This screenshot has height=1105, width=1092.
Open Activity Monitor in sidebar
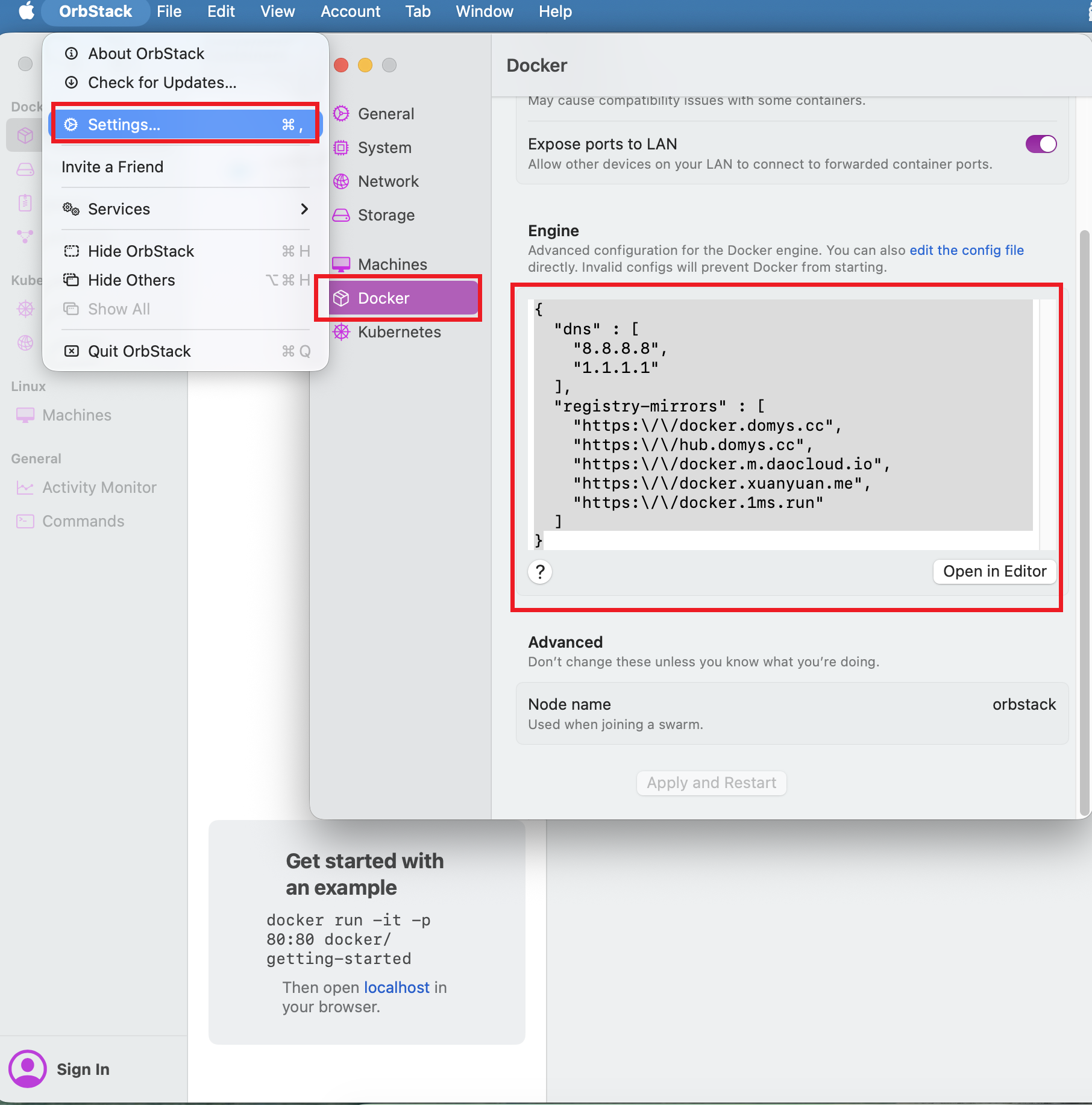click(x=93, y=487)
